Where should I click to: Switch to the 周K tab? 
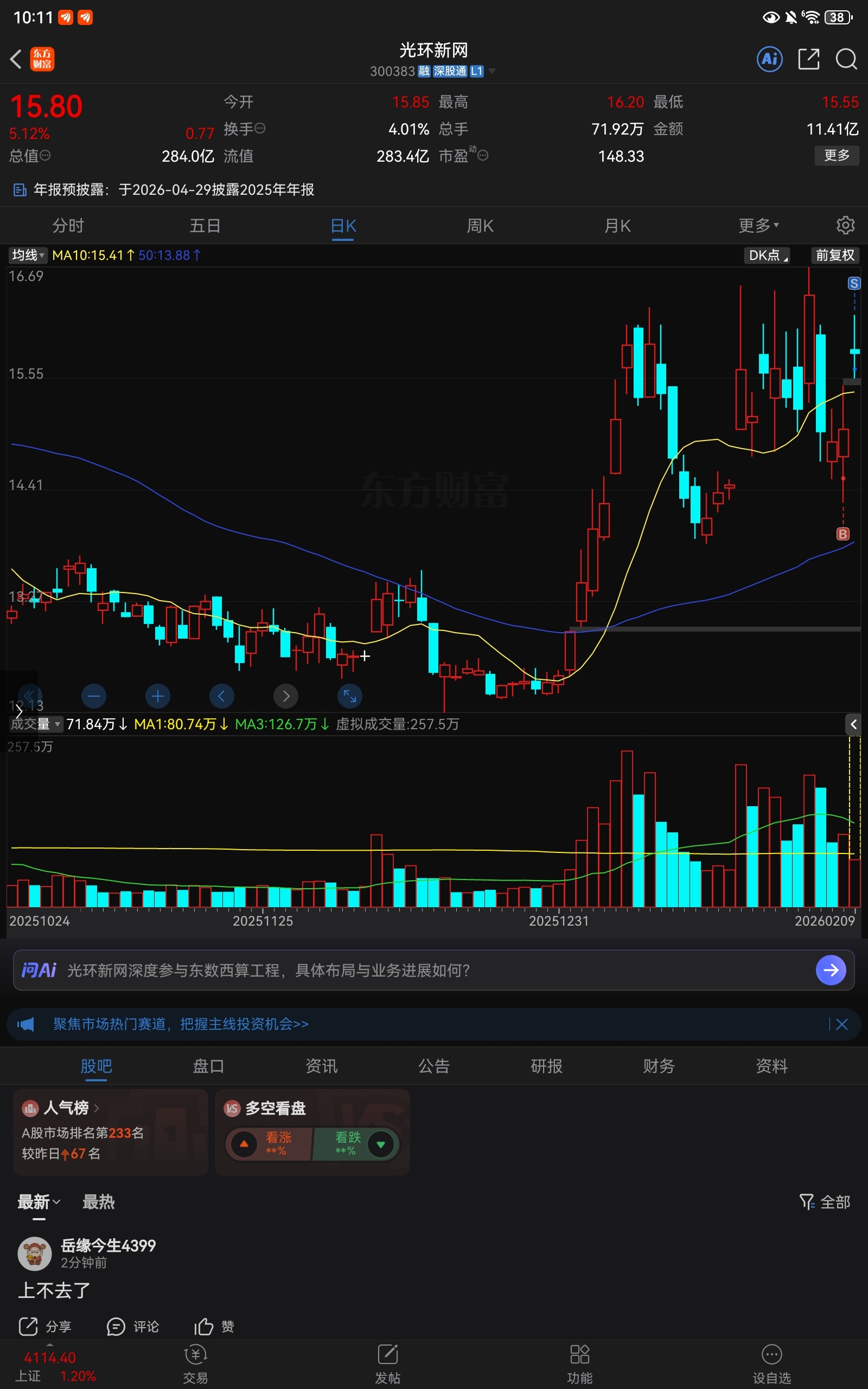481,226
